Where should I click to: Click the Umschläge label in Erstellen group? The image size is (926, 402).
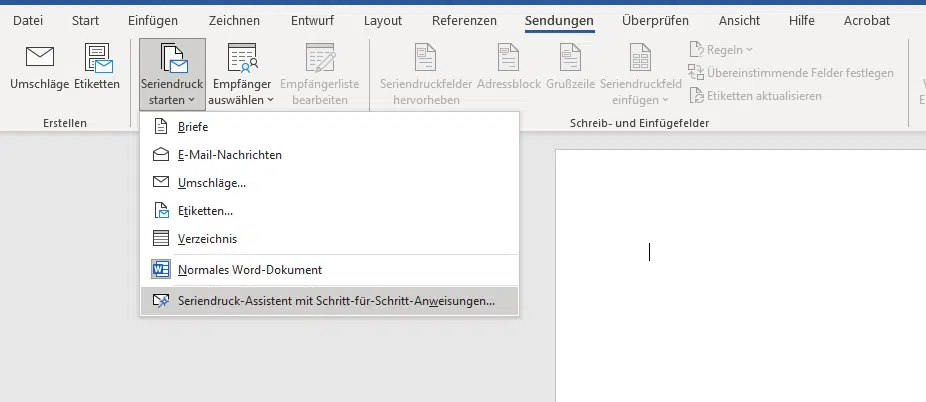[40, 84]
